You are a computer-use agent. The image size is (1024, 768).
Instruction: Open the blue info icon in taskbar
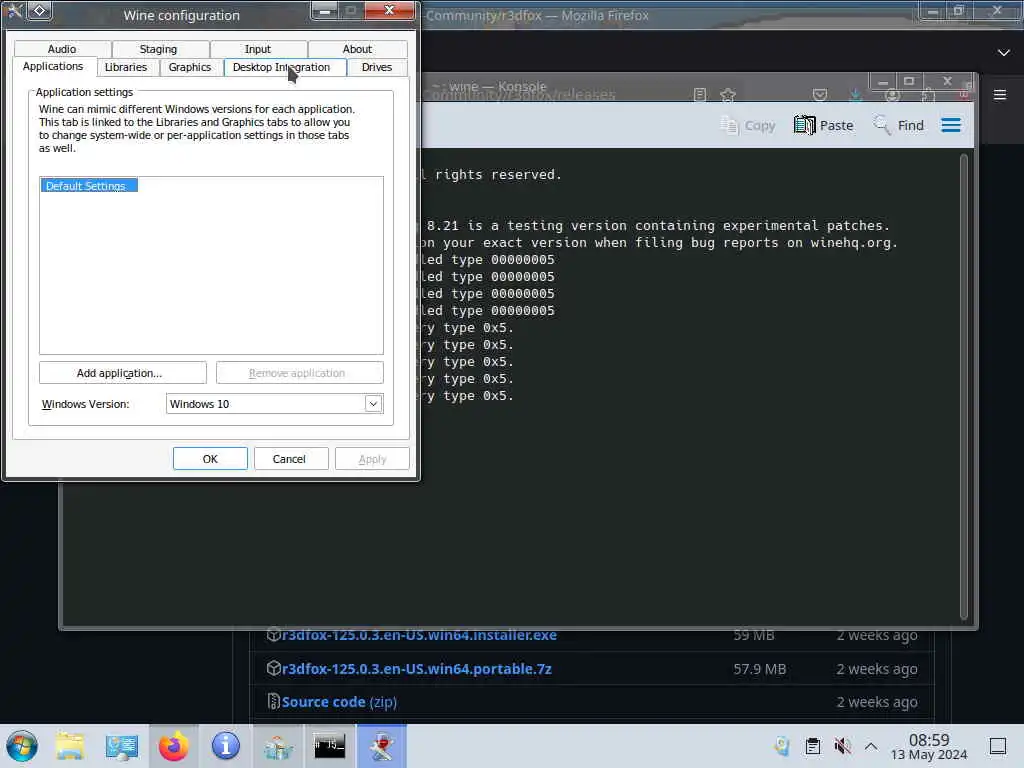click(225, 746)
